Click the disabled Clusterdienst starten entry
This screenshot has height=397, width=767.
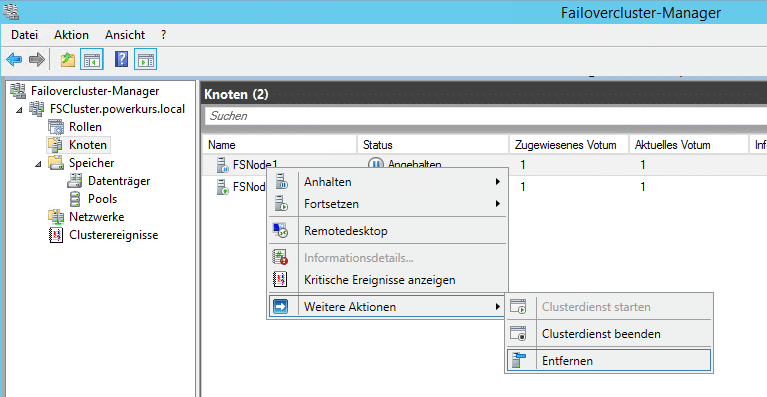(609, 307)
